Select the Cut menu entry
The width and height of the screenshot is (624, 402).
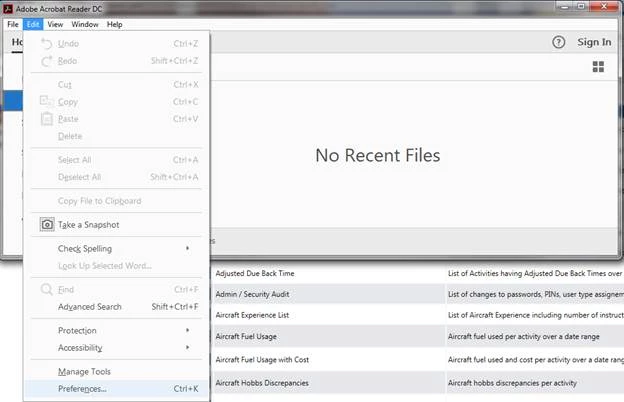point(116,84)
